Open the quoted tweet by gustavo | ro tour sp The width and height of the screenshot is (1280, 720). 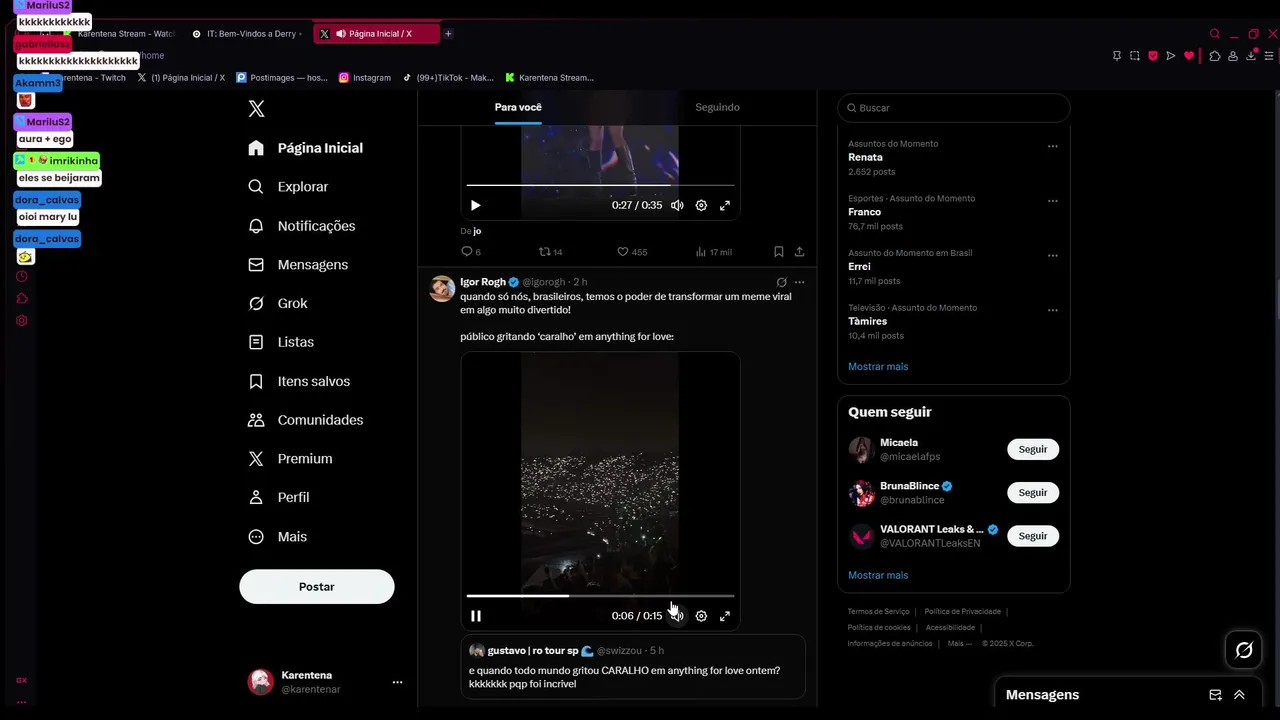(x=633, y=666)
